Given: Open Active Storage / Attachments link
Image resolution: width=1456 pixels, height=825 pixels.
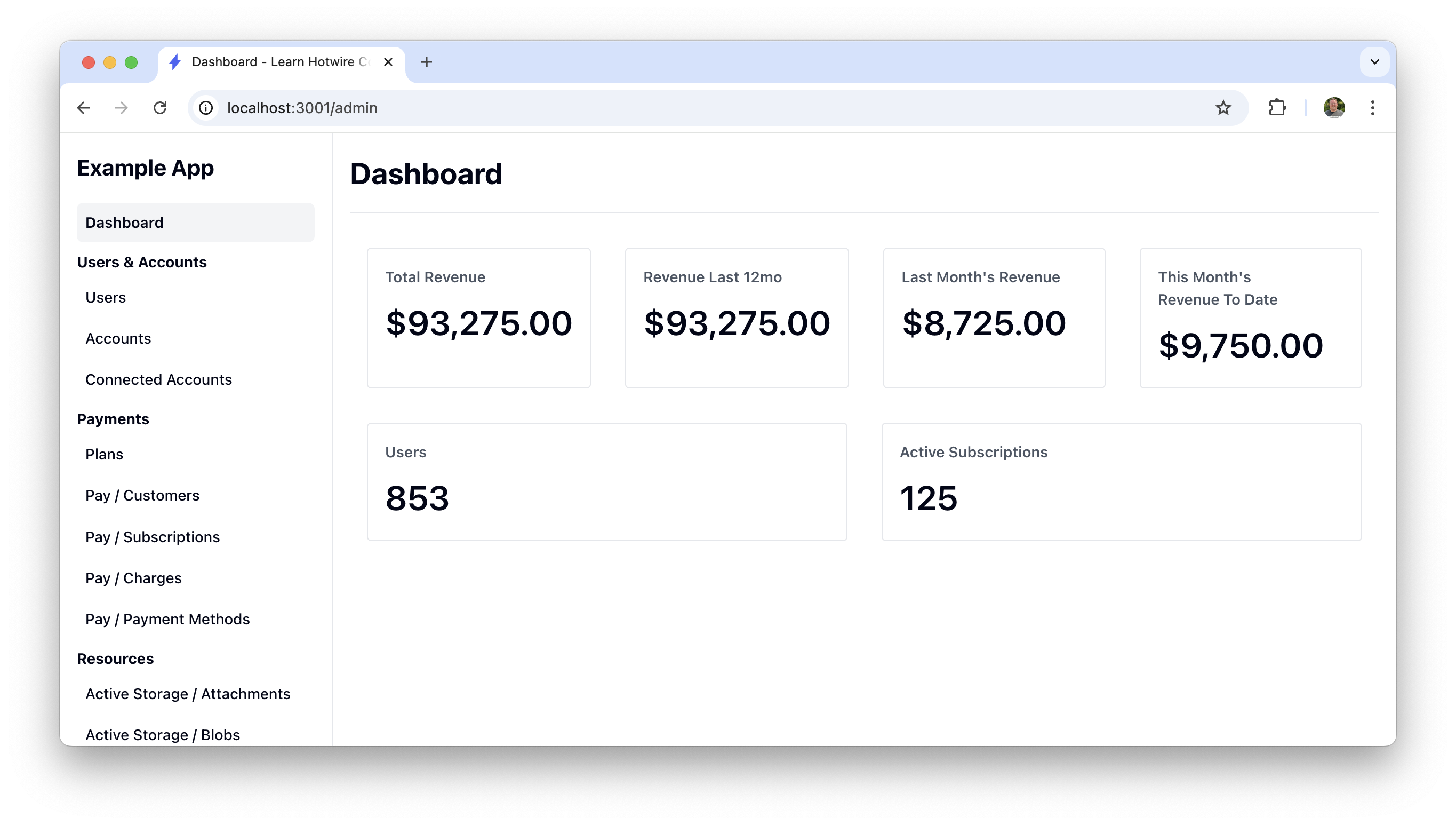Looking at the screenshot, I should [x=187, y=694].
